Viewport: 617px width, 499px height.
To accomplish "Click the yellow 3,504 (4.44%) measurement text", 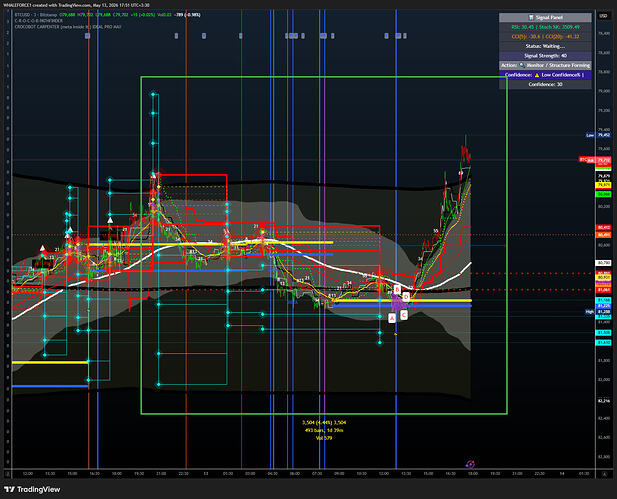I will coord(324,422).
